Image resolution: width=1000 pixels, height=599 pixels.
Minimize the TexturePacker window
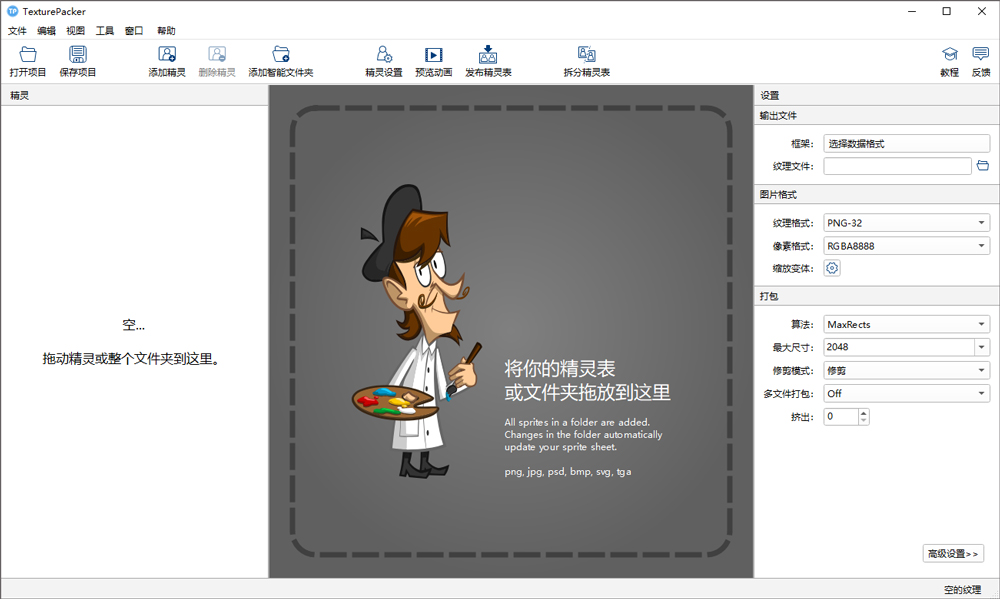click(x=912, y=11)
